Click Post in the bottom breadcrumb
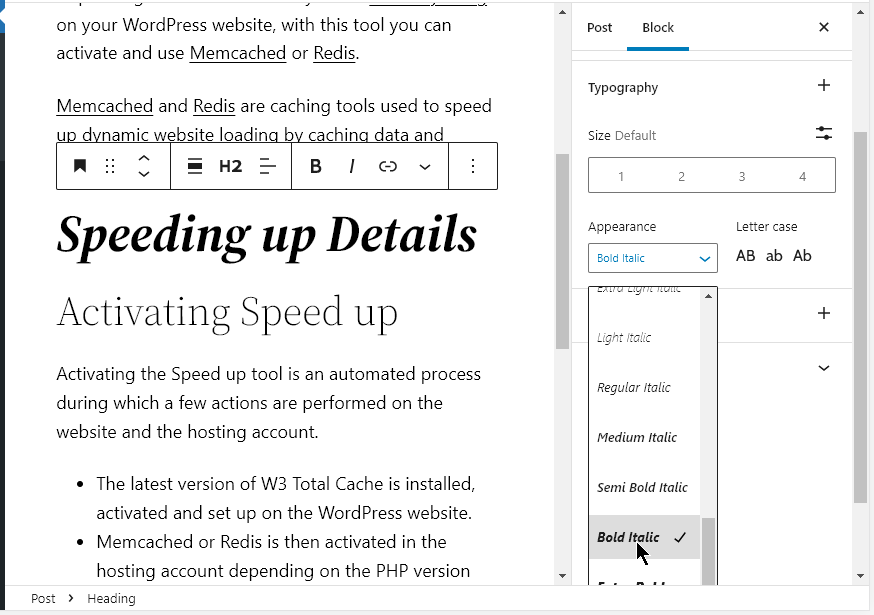Viewport: 874px width, 615px height. 43,598
